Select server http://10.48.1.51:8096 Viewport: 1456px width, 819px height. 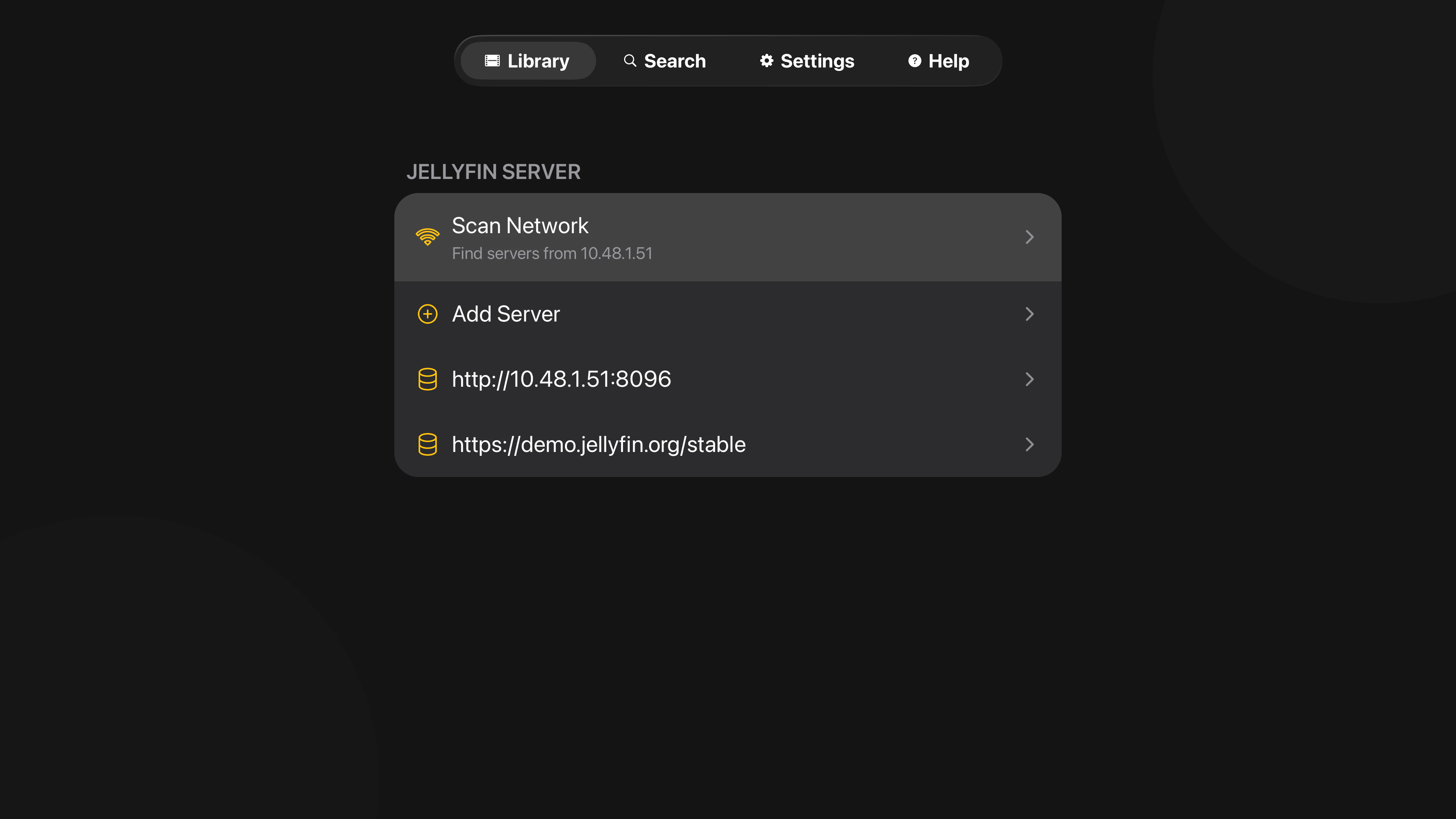coord(728,379)
